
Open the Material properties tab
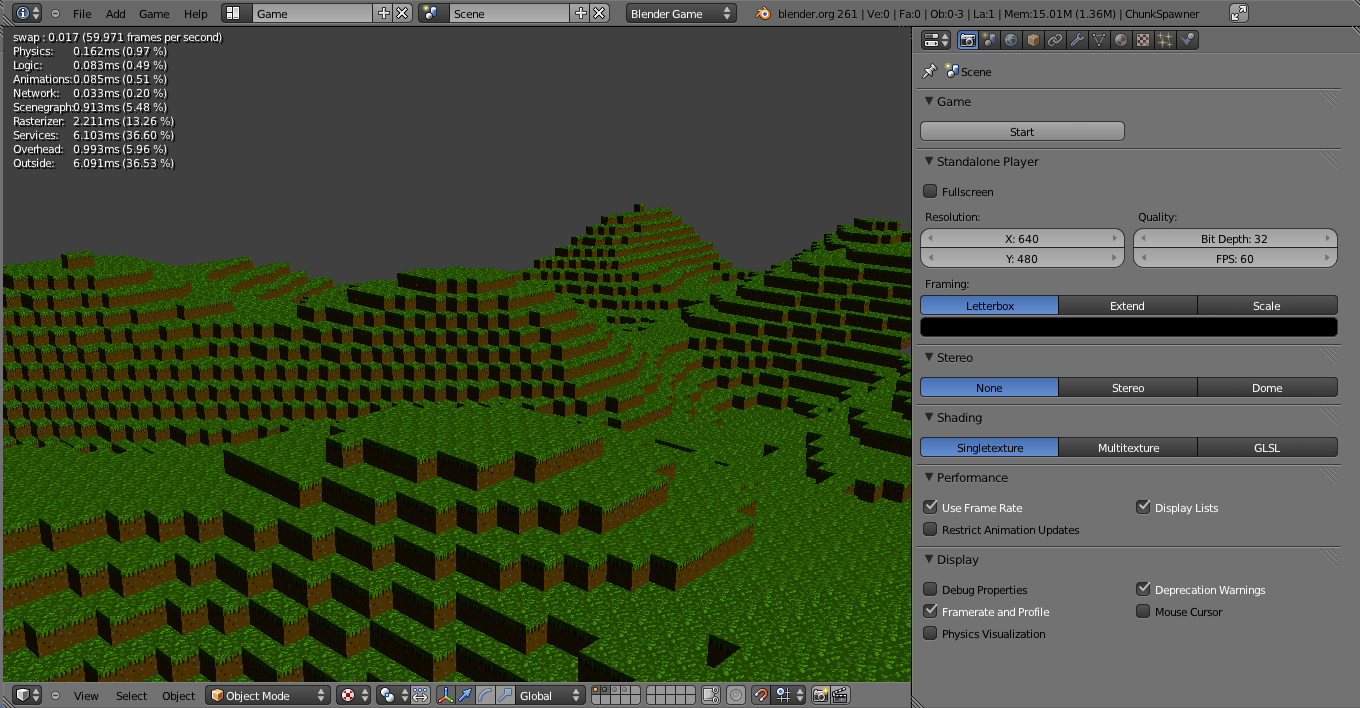point(1119,39)
